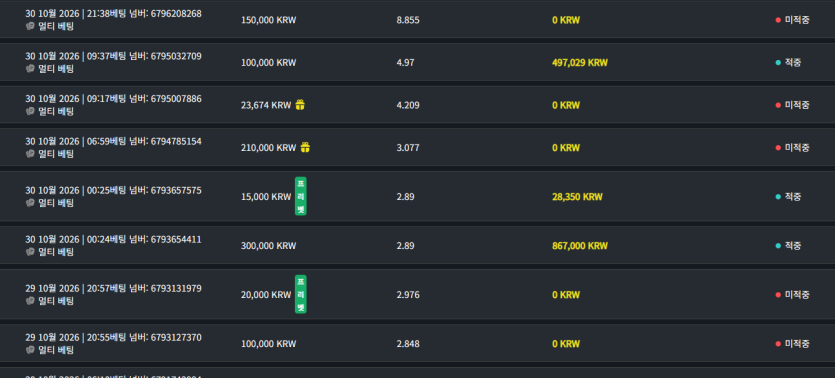Click the green freebet badge next to 15,000 KRW
The height and width of the screenshot is (378, 835).
coord(301,196)
